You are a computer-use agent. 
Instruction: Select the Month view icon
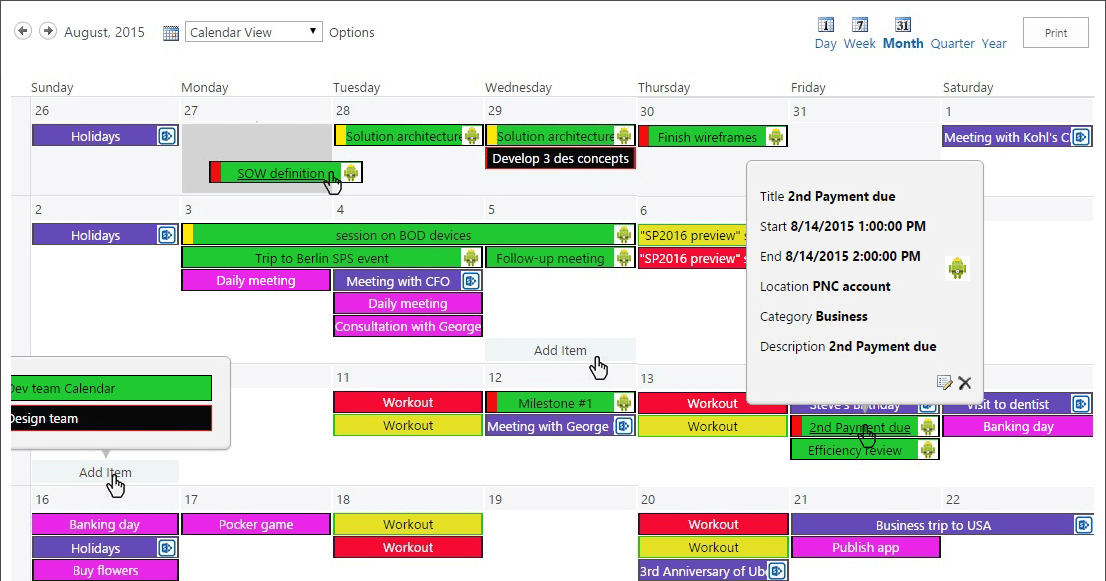(x=903, y=24)
